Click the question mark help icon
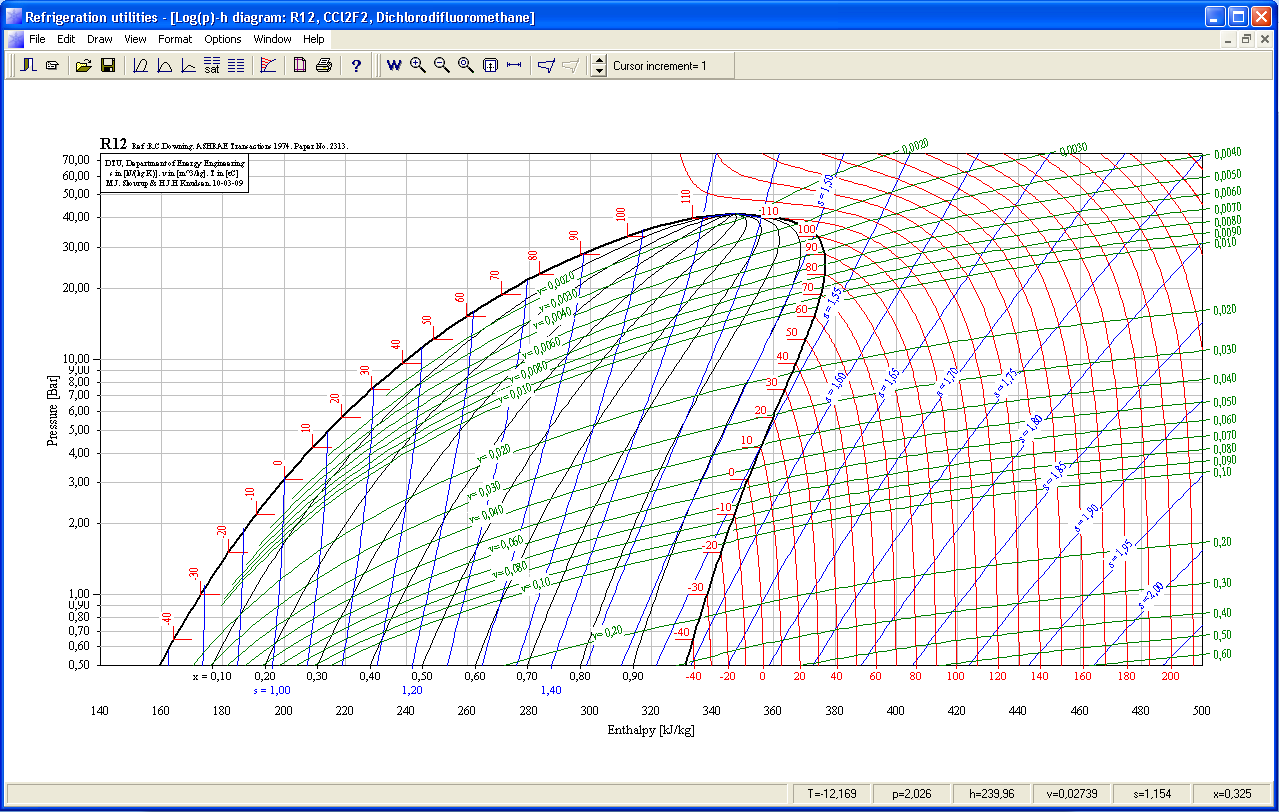Viewport: 1279px width, 812px height. tap(356, 65)
